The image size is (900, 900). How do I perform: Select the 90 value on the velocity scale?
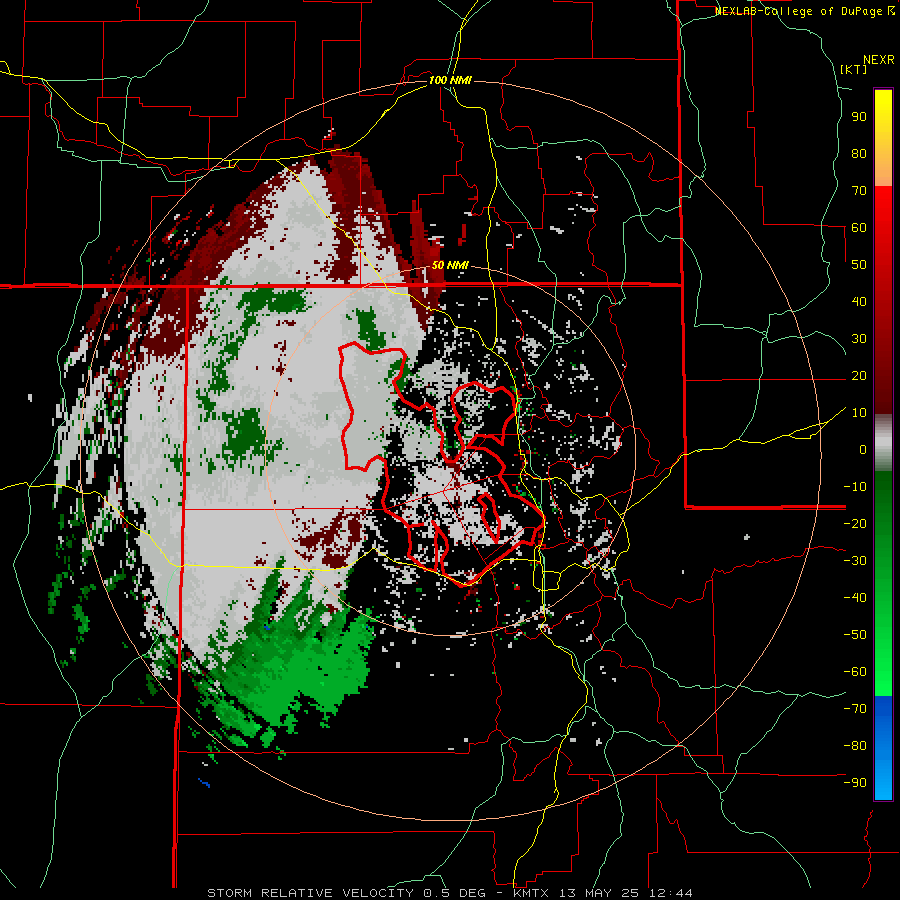pos(859,117)
